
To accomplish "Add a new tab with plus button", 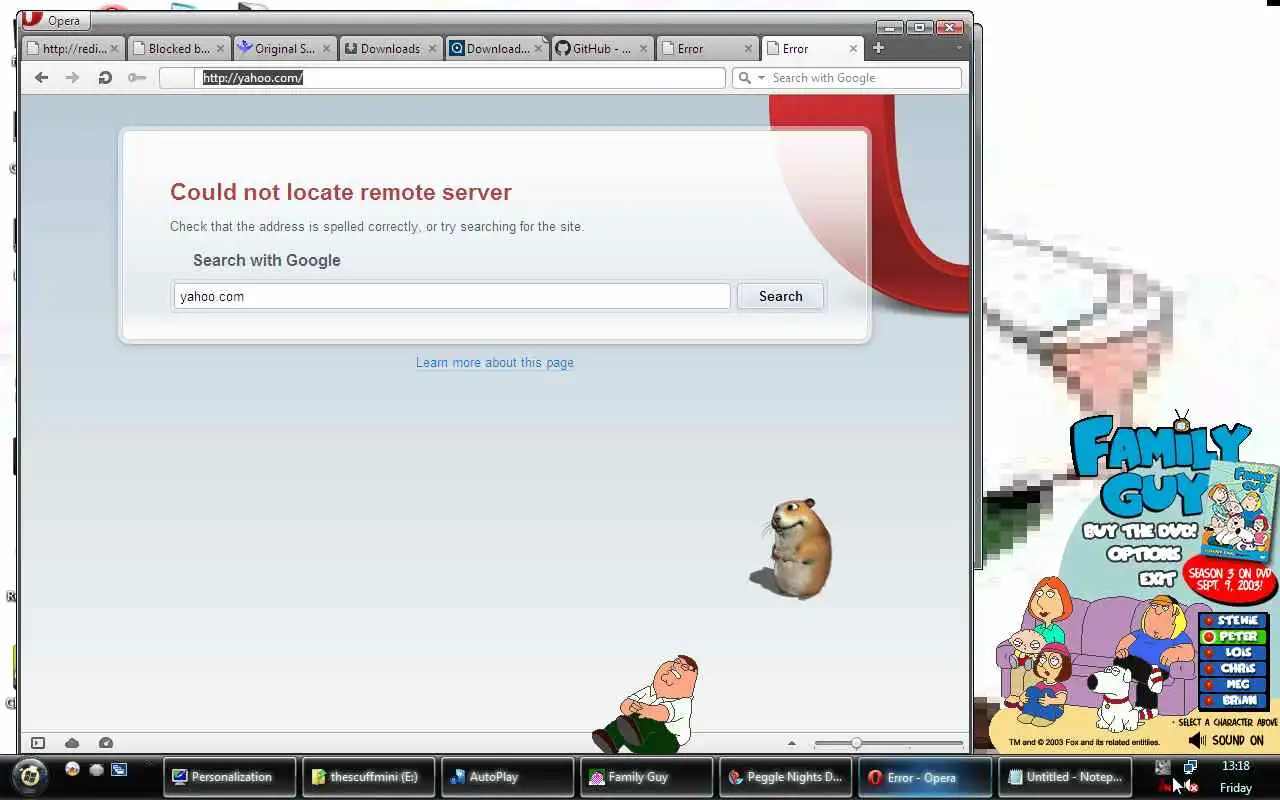I will click(878, 47).
